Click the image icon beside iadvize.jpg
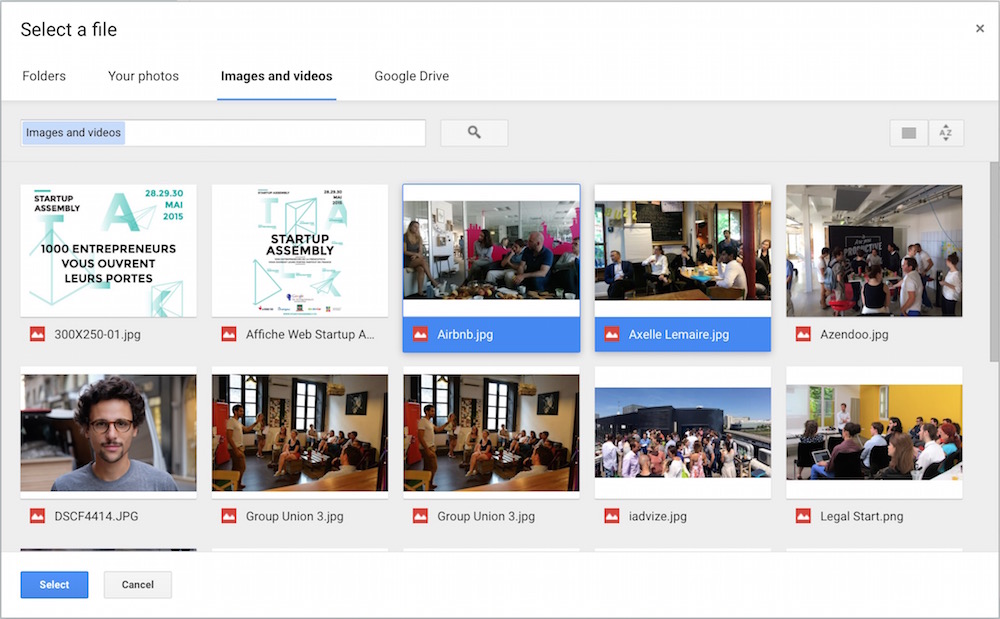The image size is (1000, 619). (x=612, y=516)
